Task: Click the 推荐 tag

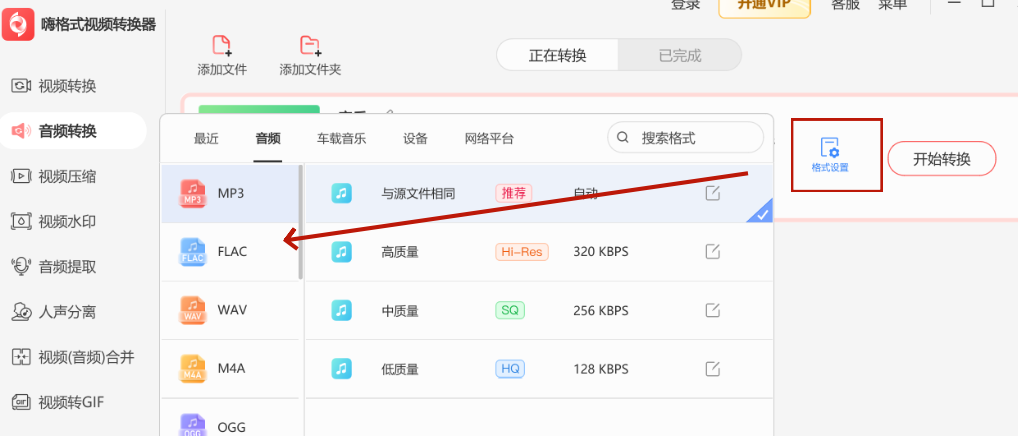Action: [x=514, y=193]
